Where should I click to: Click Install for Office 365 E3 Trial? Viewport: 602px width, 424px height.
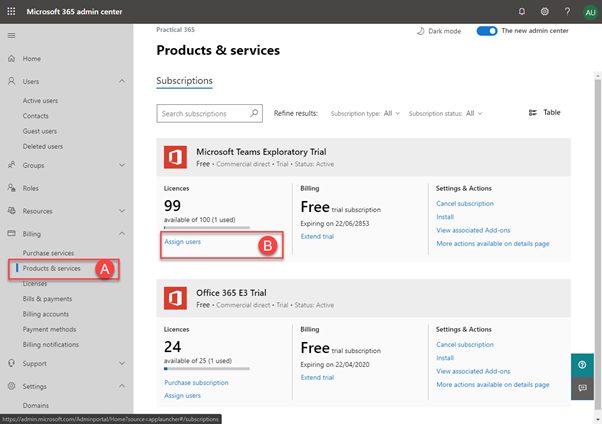(x=445, y=358)
